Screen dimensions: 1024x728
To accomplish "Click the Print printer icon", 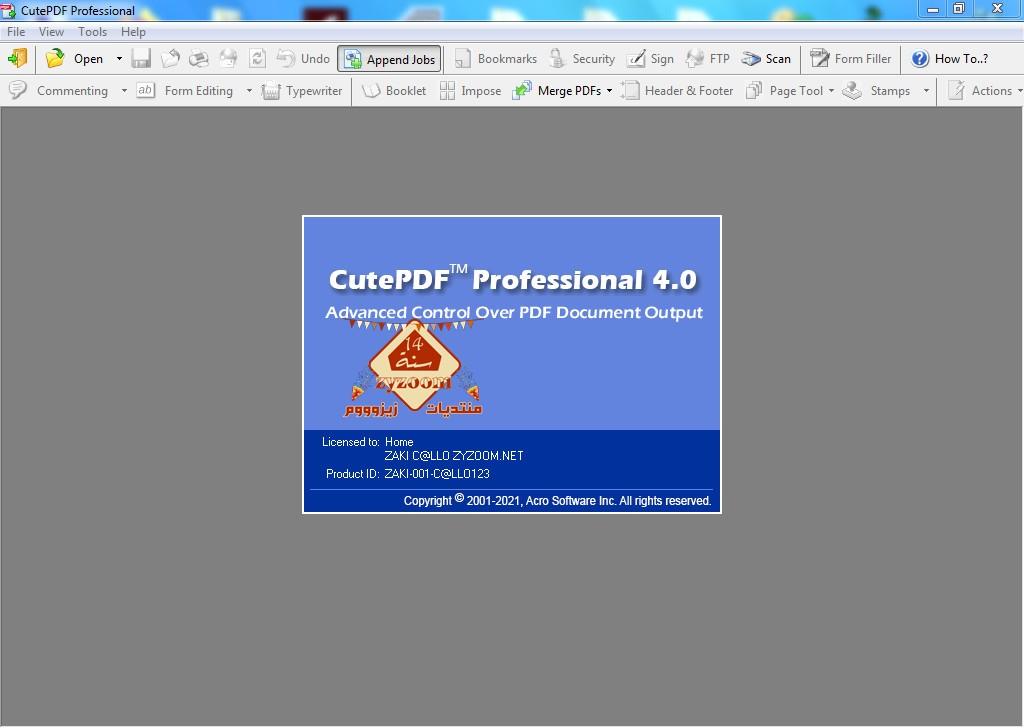I will point(199,59).
